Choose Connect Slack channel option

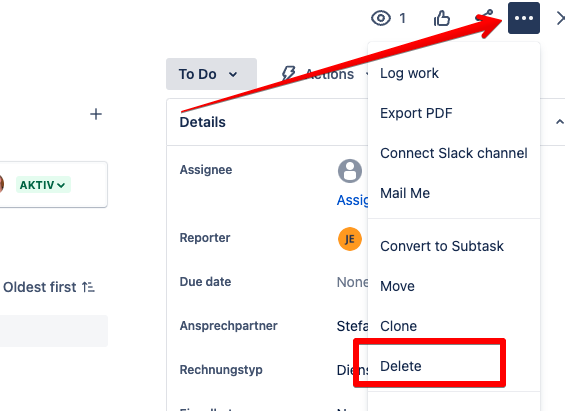tap(454, 153)
